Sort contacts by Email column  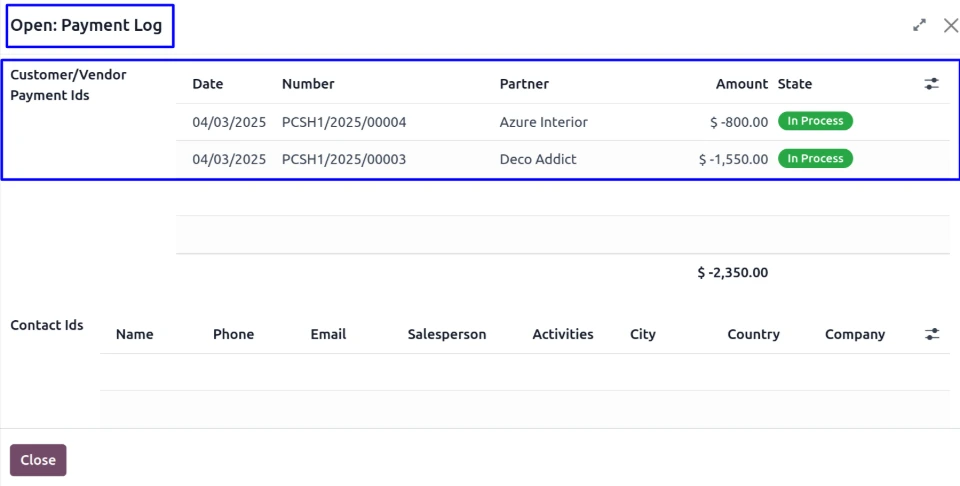pyautogui.click(x=328, y=334)
